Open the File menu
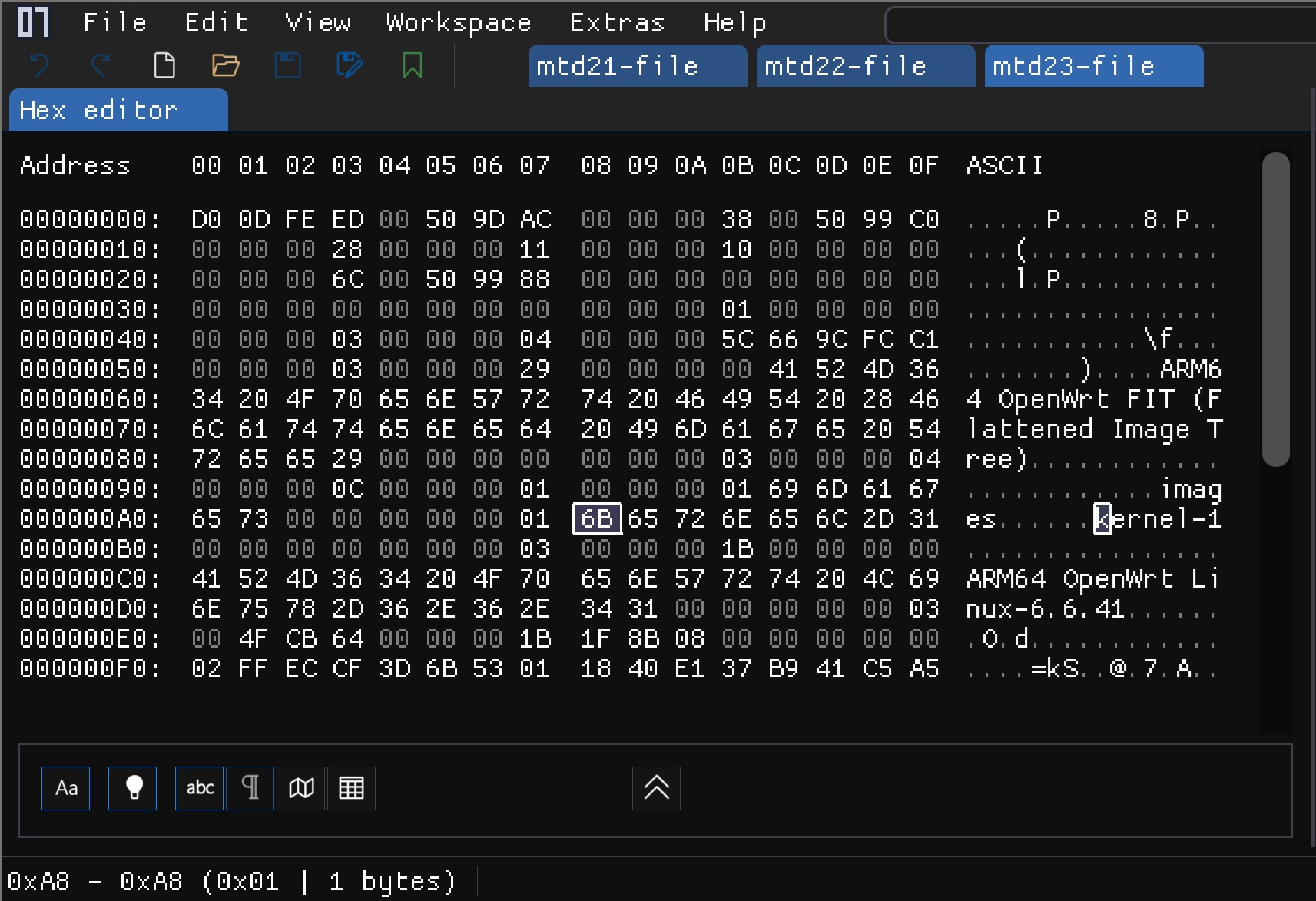Image resolution: width=1316 pixels, height=901 pixels. (x=114, y=23)
